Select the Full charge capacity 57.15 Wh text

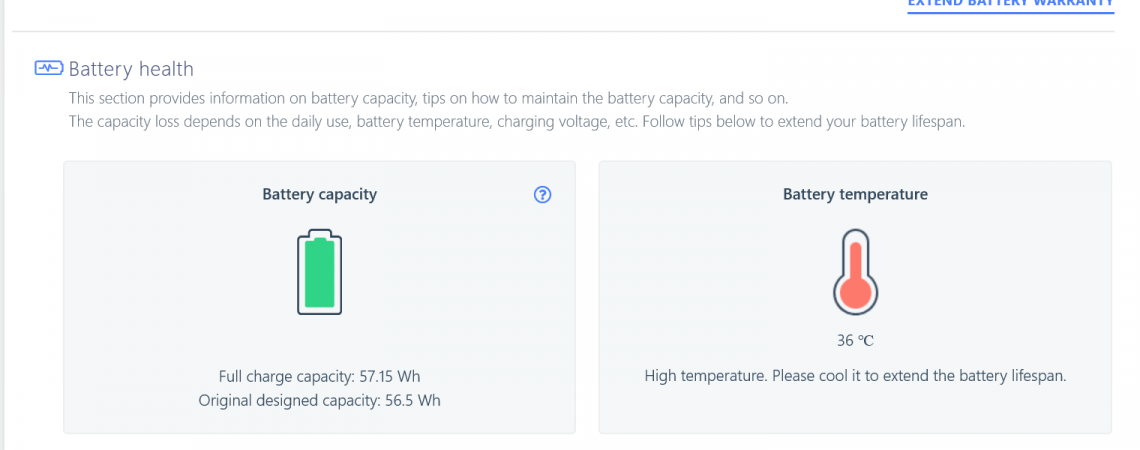pos(319,377)
